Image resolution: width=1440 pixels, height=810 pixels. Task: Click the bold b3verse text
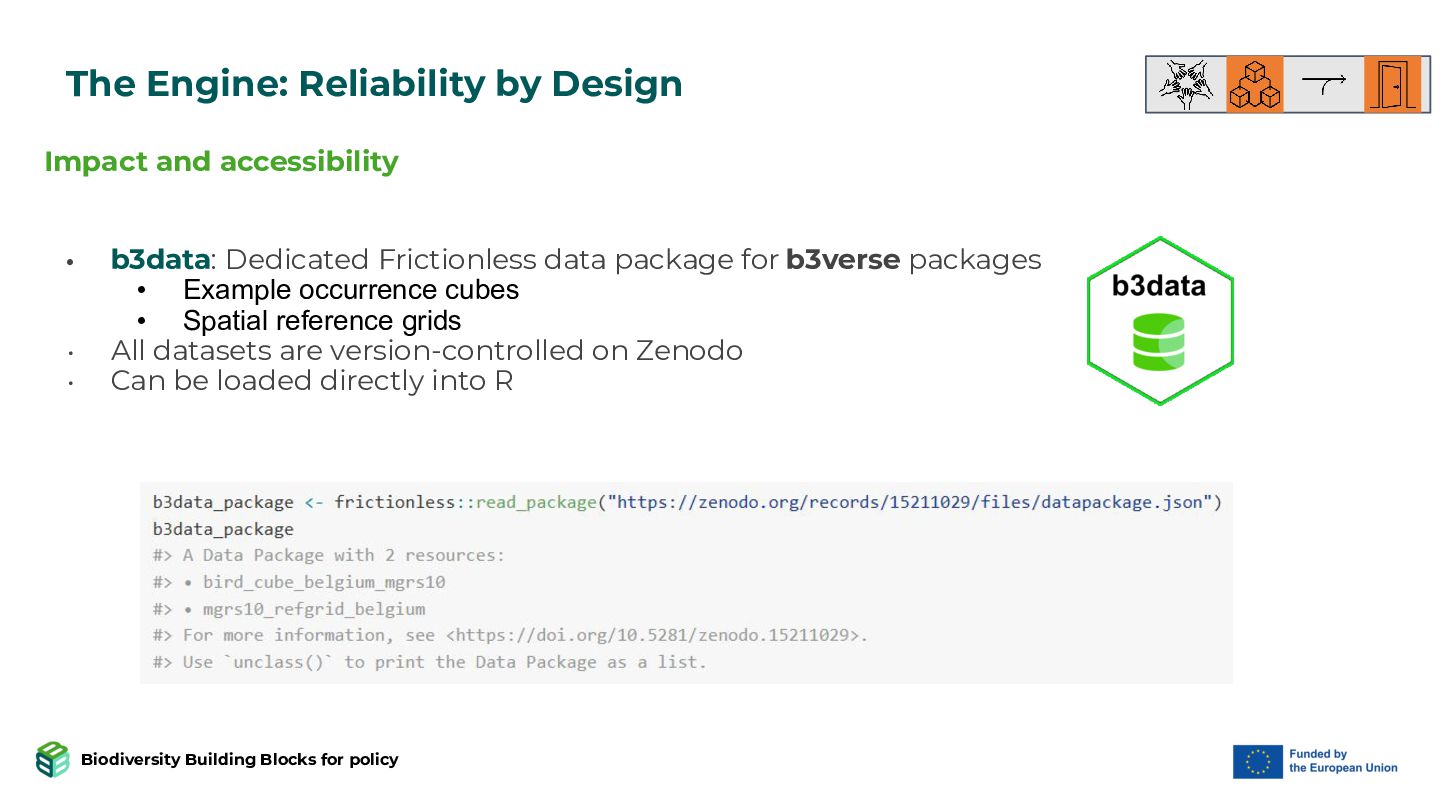tap(843, 260)
